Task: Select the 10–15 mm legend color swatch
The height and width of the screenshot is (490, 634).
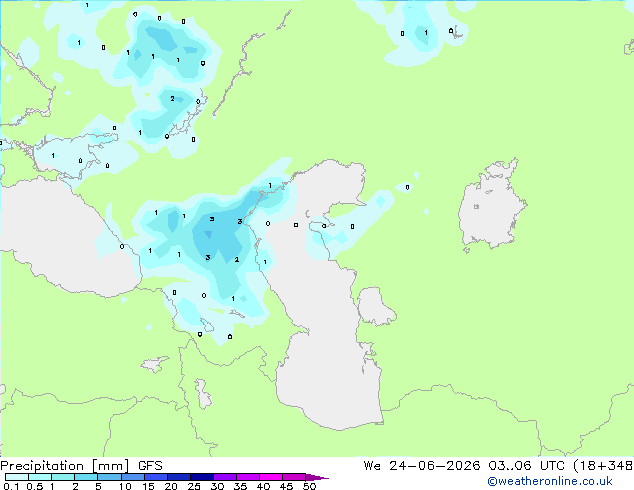Action: point(132,477)
